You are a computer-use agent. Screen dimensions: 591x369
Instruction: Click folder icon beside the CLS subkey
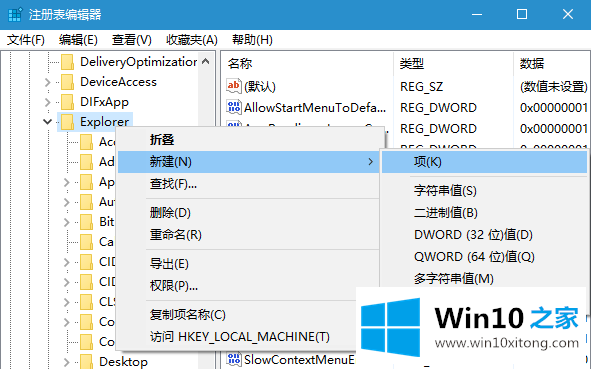[x=86, y=302]
